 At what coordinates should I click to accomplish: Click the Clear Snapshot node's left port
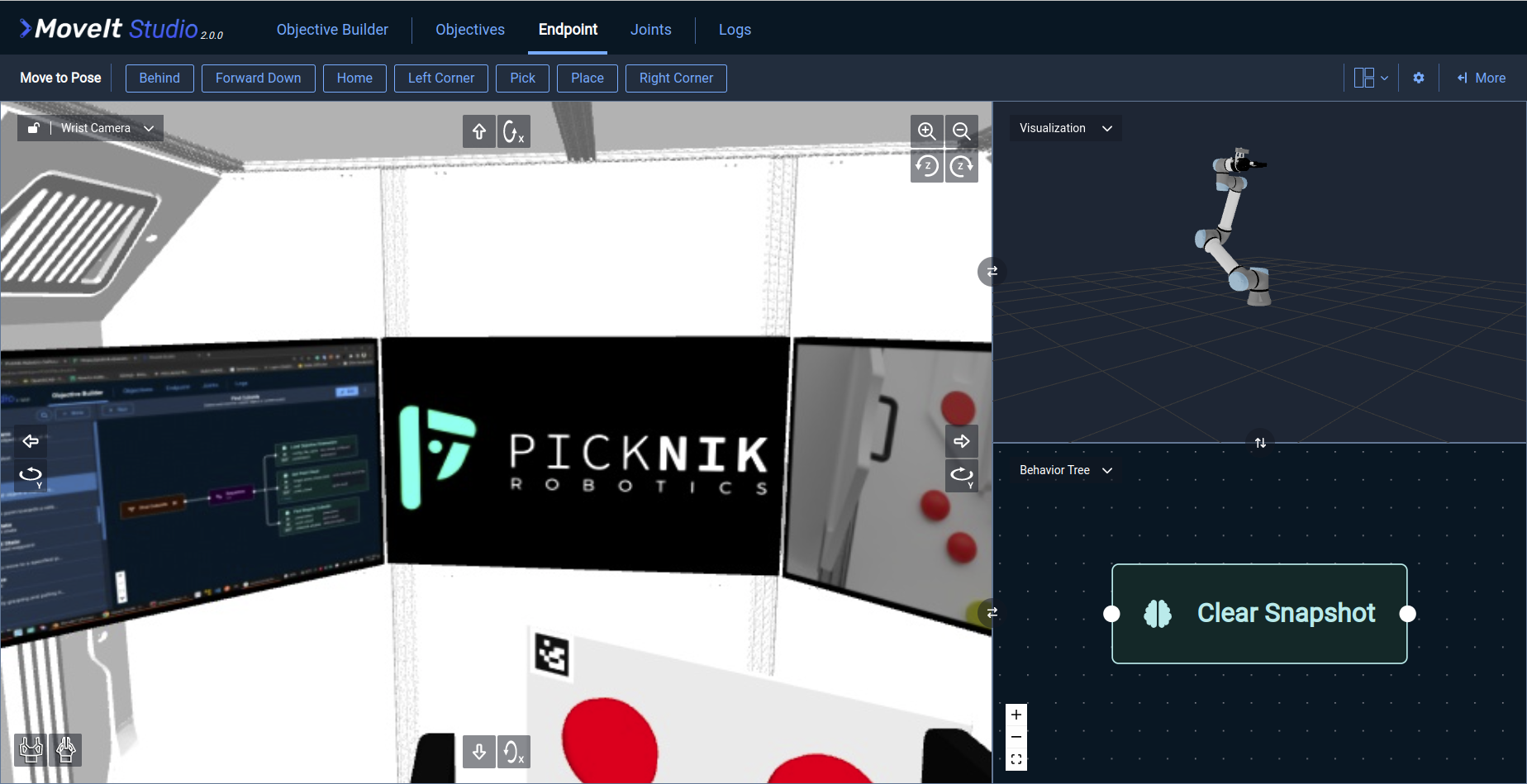tap(1112, 614)
